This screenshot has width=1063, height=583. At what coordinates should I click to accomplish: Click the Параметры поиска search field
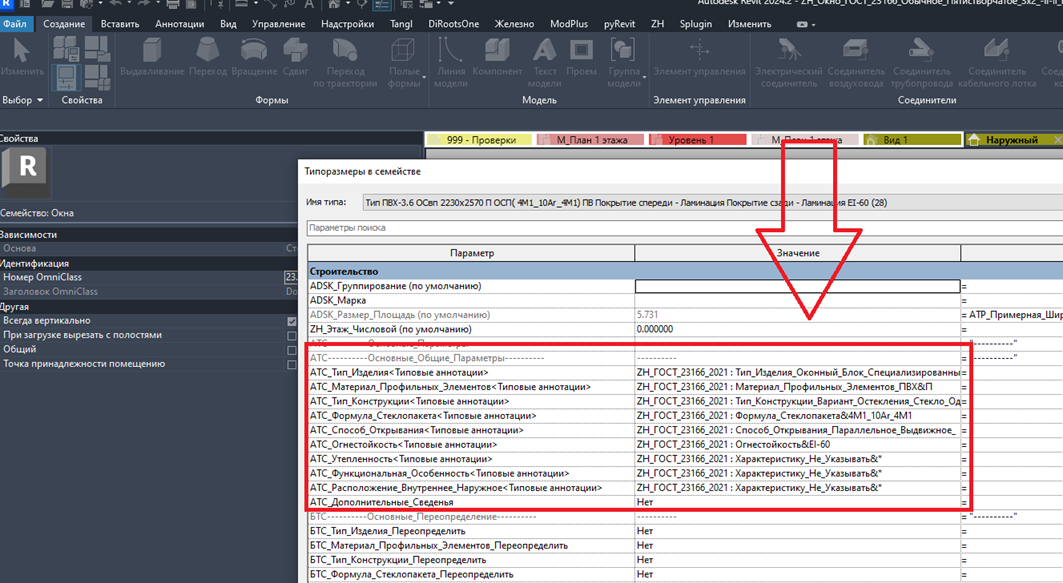point(685,228)
